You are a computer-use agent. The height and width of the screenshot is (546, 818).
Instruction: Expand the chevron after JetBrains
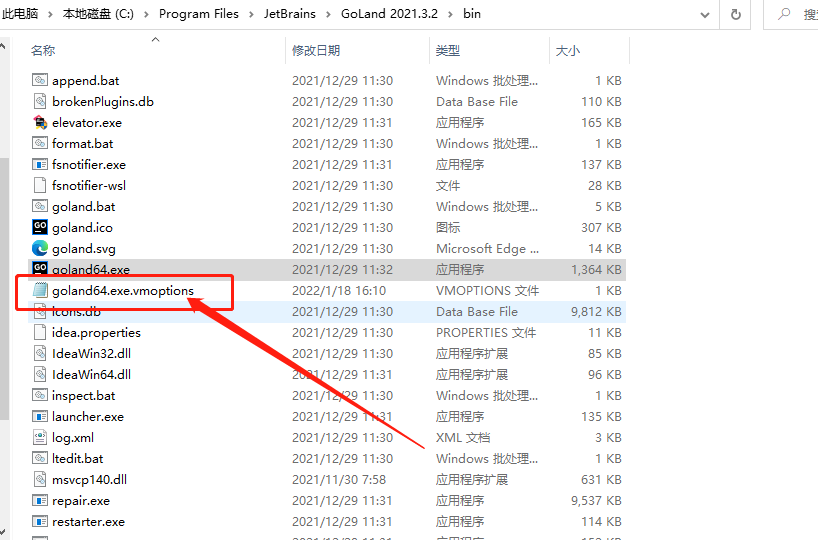[328, 14]
